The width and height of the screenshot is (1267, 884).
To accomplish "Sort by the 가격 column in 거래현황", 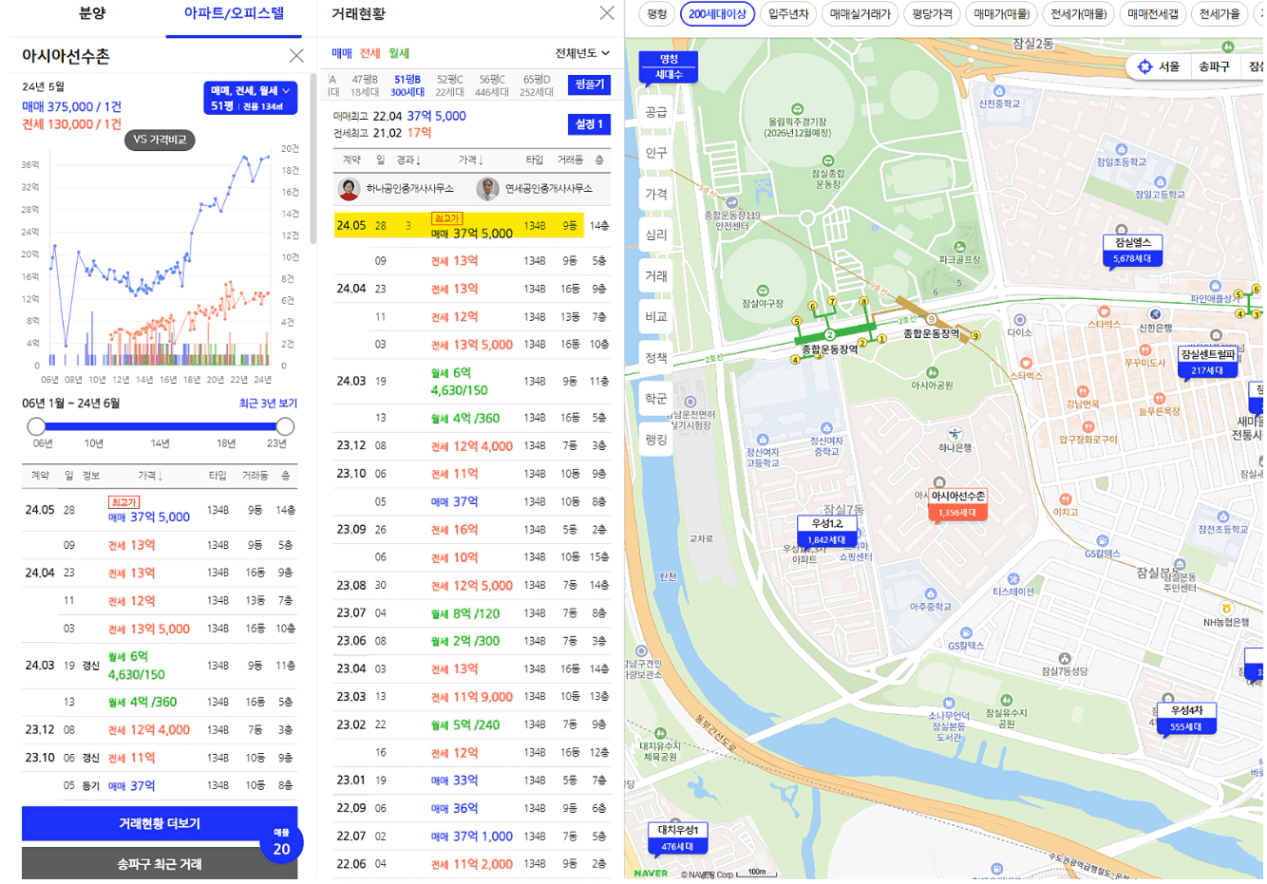I will [471, 160].
